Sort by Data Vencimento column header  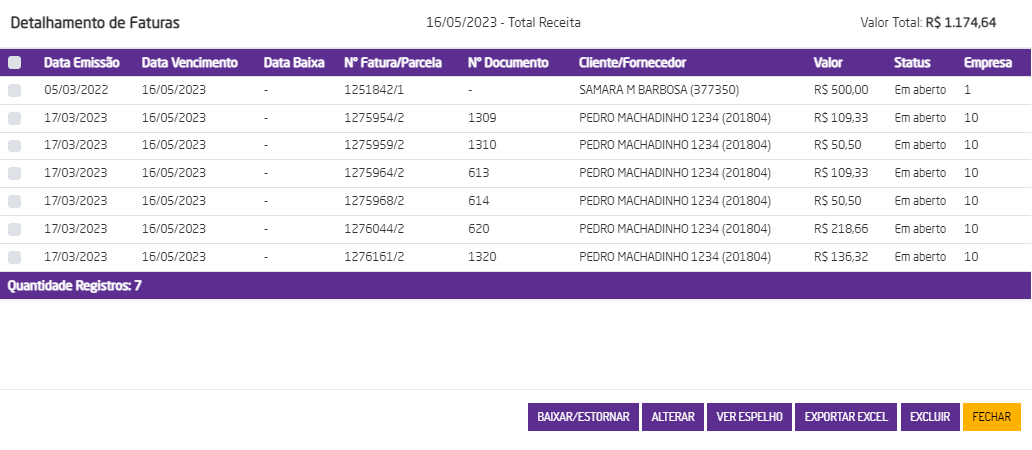click(x=190, y=63)
